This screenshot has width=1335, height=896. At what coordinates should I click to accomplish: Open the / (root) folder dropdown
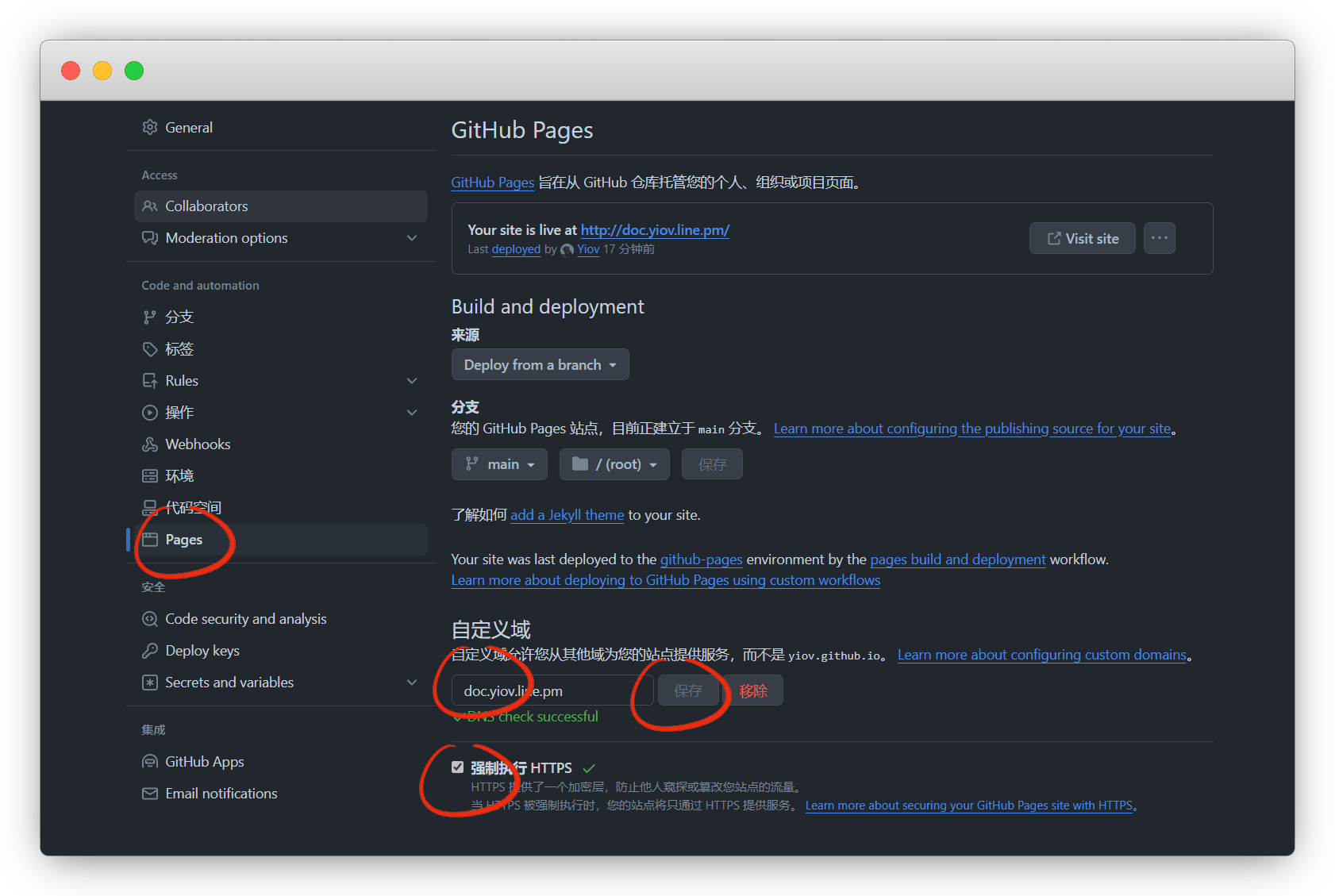pyautogui.click(x=614, y=464)
